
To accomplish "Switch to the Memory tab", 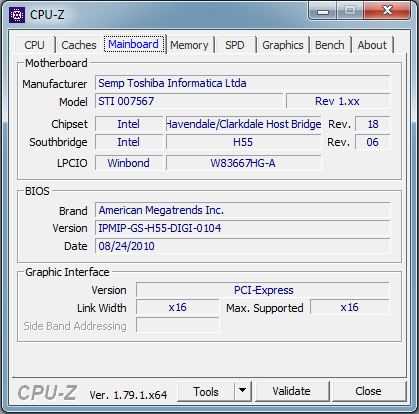I will [x=189, y=45].
